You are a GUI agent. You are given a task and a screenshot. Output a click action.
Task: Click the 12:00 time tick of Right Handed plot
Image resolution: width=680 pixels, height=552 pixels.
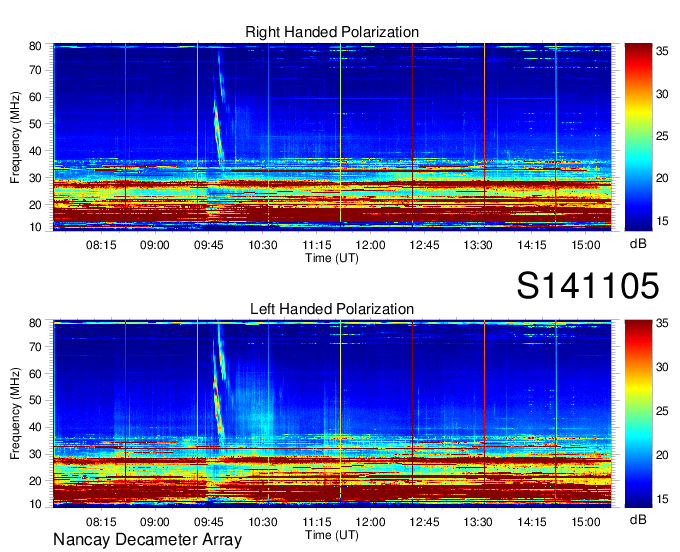[x=370, y=245]
